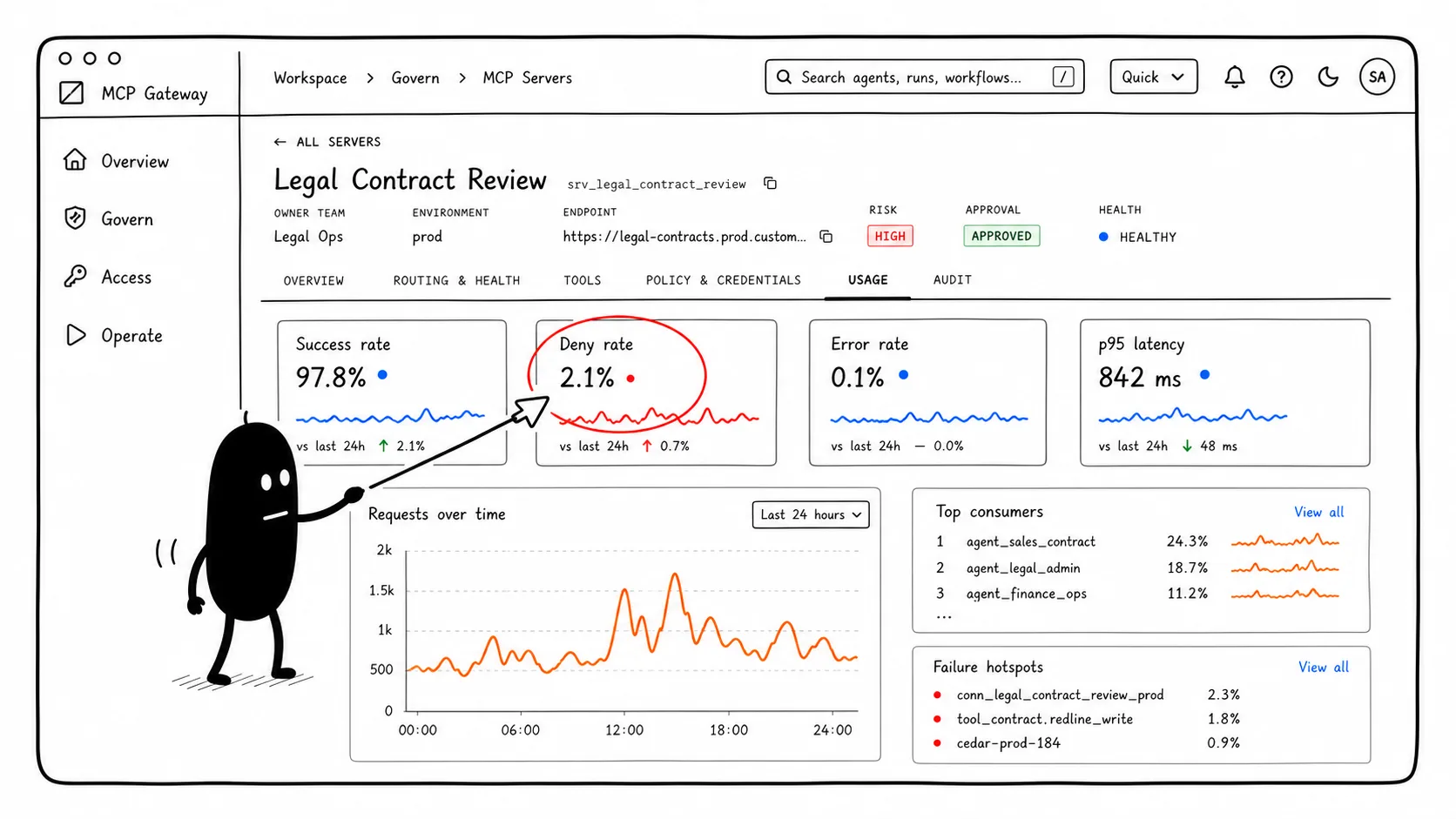1456x819 pixels.
Task: Select agent_finance_ops consumer row
Action: click(1141, 594)
